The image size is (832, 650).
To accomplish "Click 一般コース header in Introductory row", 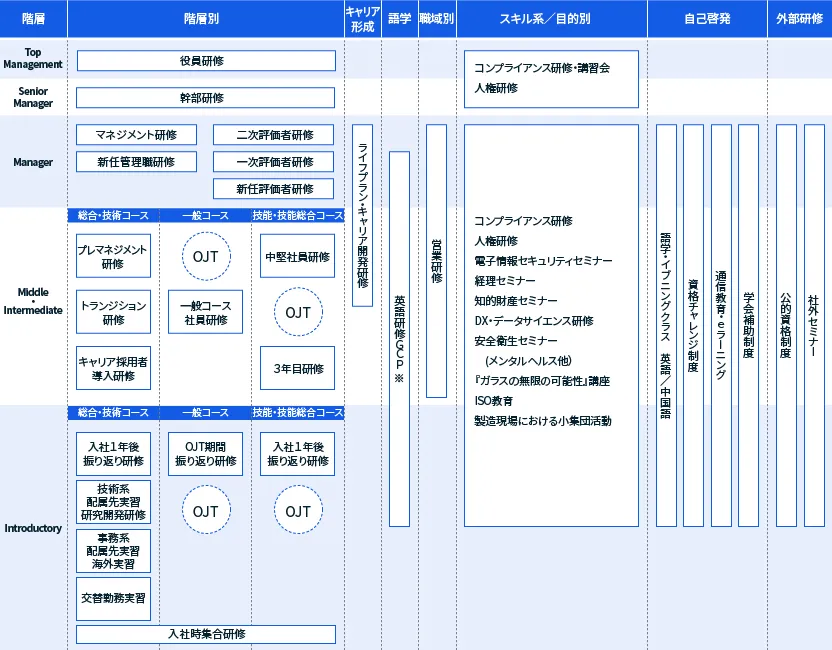I will pos(205,413).
